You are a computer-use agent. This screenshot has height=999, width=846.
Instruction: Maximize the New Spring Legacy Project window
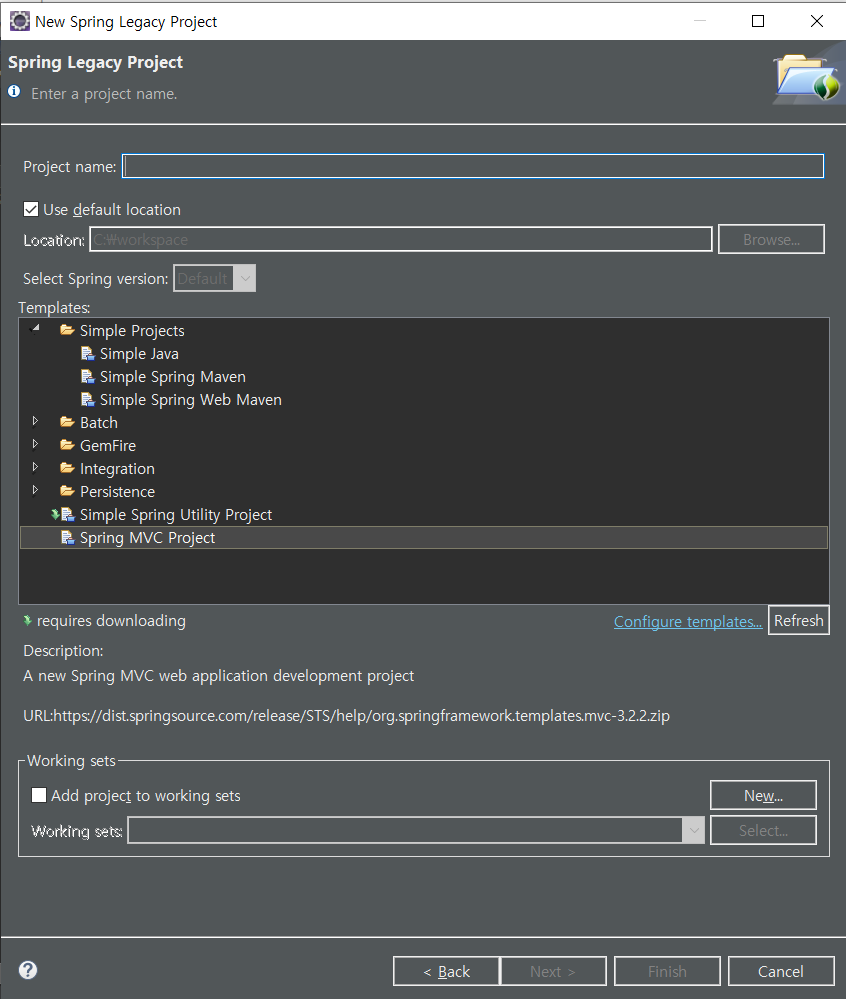[x=758, y=21]
